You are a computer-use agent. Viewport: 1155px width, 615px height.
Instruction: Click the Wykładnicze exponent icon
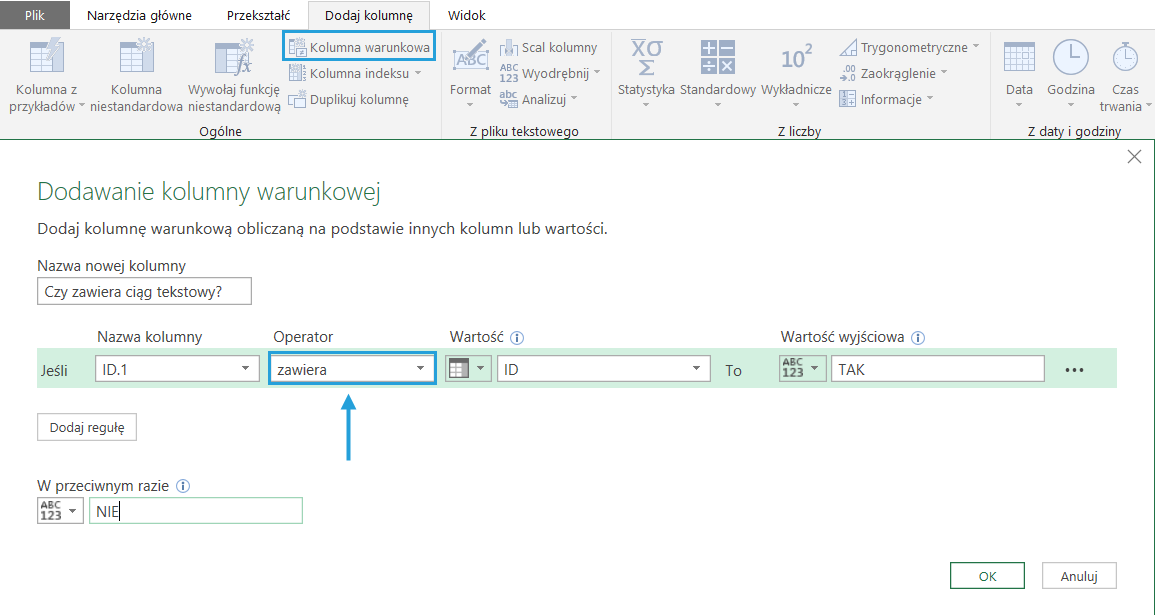796,58
